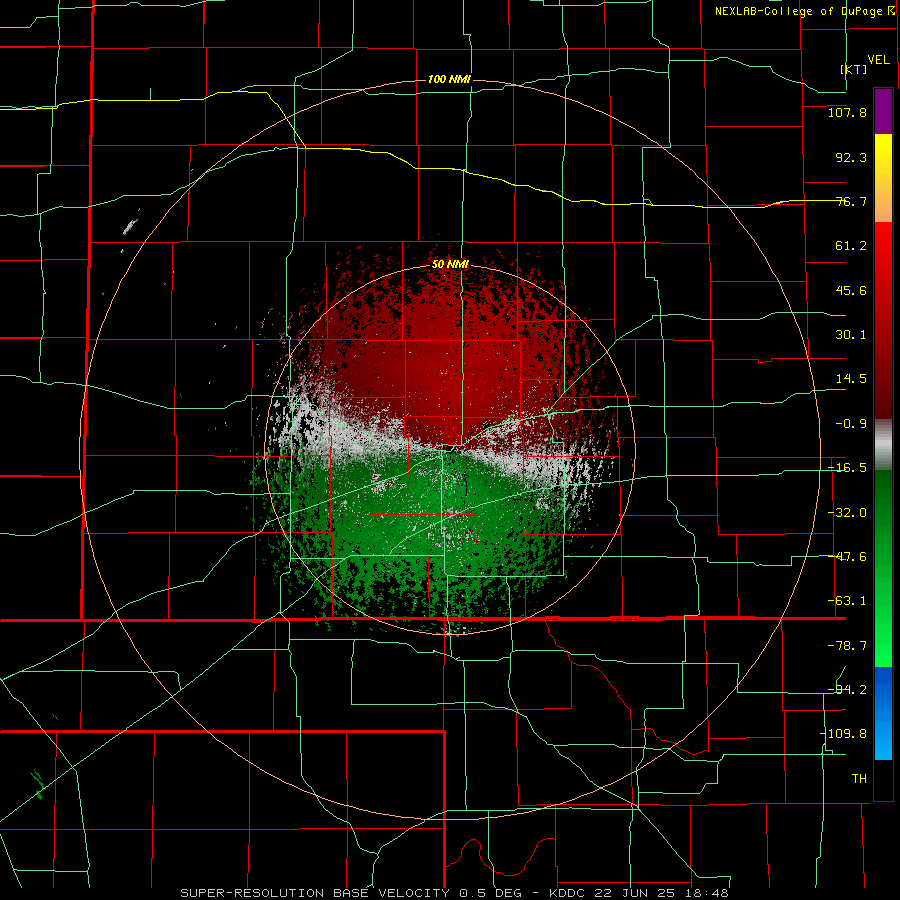This screenshot has height=900, width=900.
Task: Click the -0.9 value on velocity scale
Action: coord(851,424)
